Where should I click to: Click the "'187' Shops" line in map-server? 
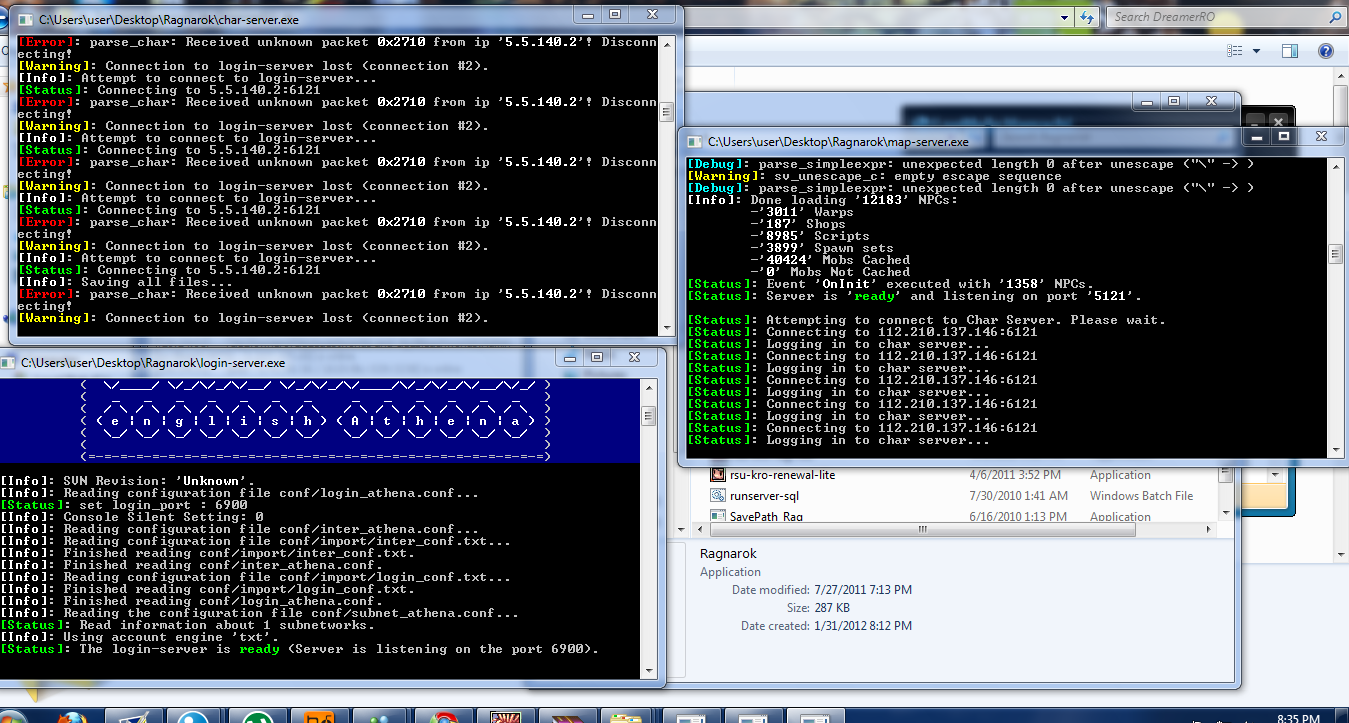(798, 224)
